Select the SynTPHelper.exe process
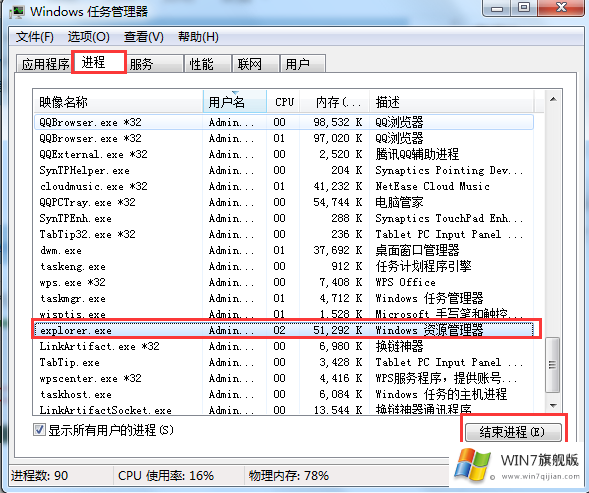Screen dimensions: 589x493 [284, 170]
